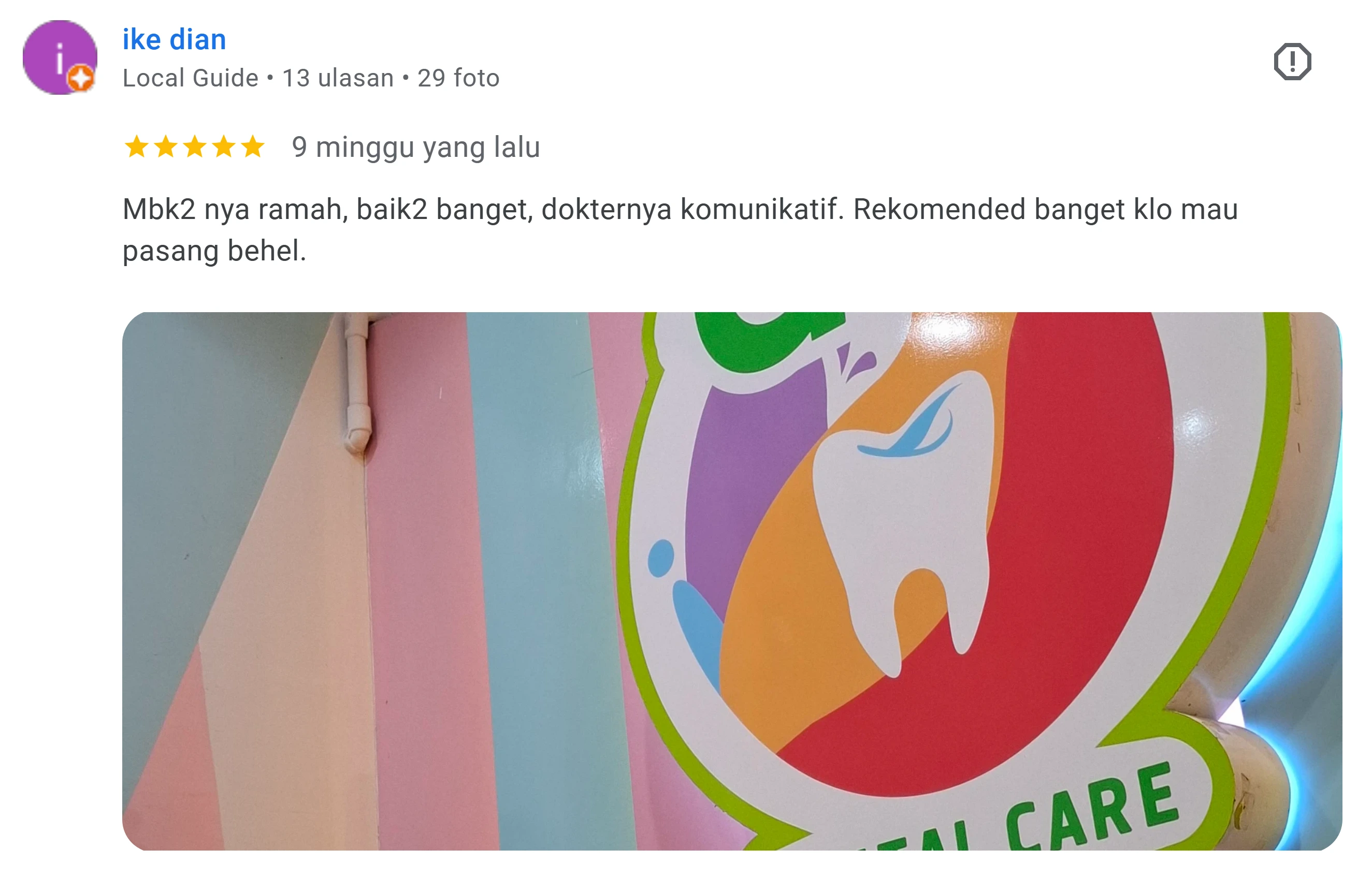Click the '13 ulasan' review count

[x=338, y=78]
